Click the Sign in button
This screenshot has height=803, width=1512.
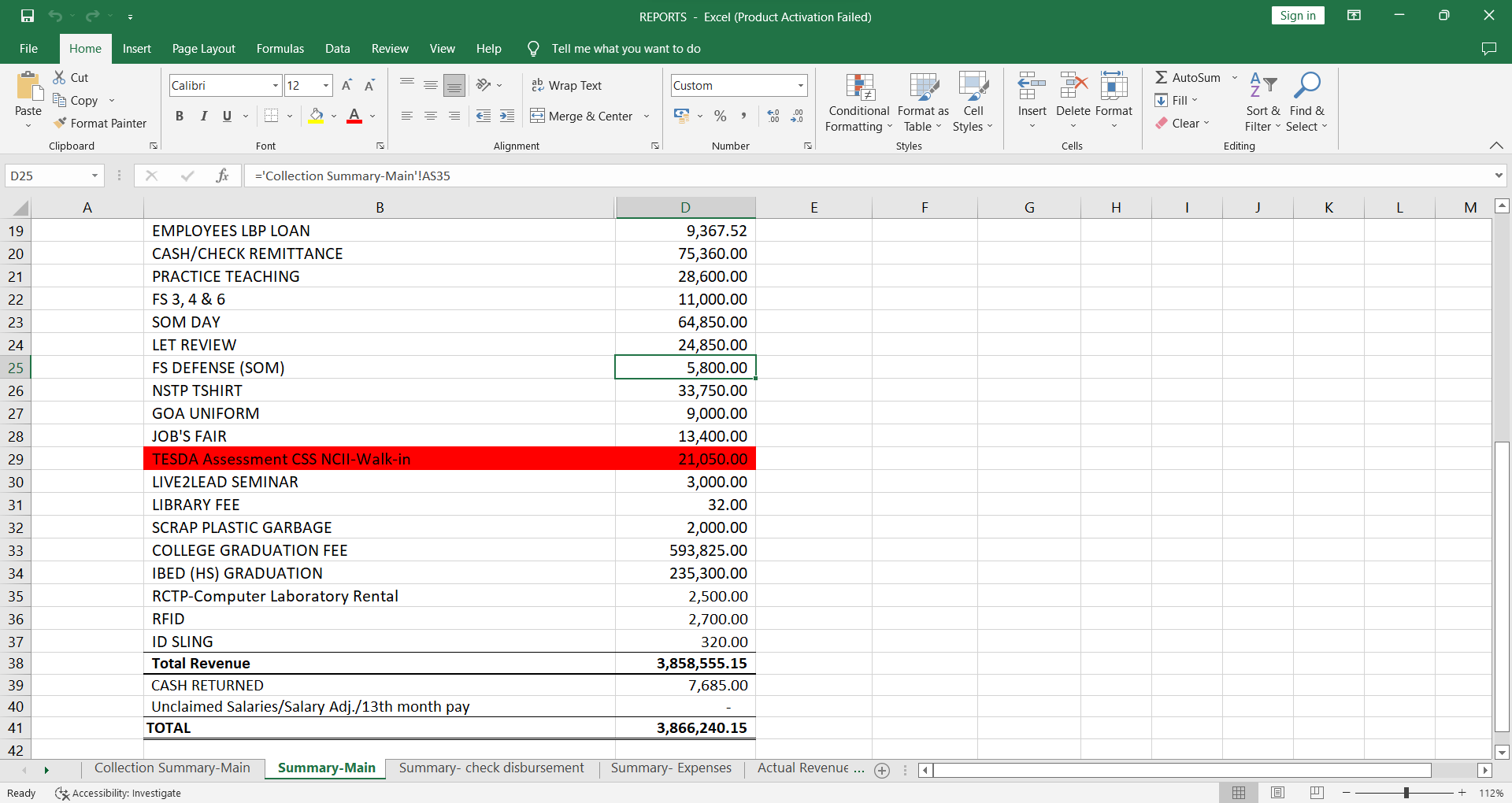pos(1298,16)
